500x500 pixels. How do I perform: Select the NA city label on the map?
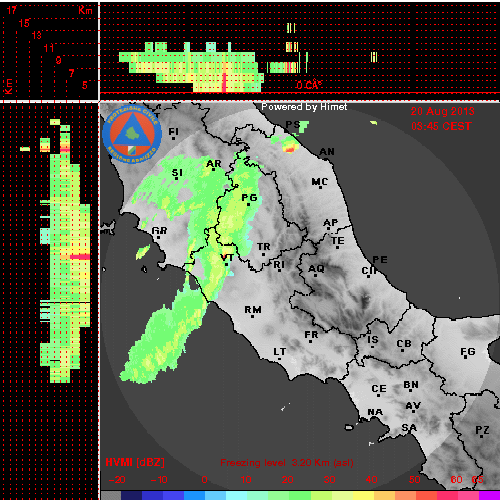pos(375,412)
